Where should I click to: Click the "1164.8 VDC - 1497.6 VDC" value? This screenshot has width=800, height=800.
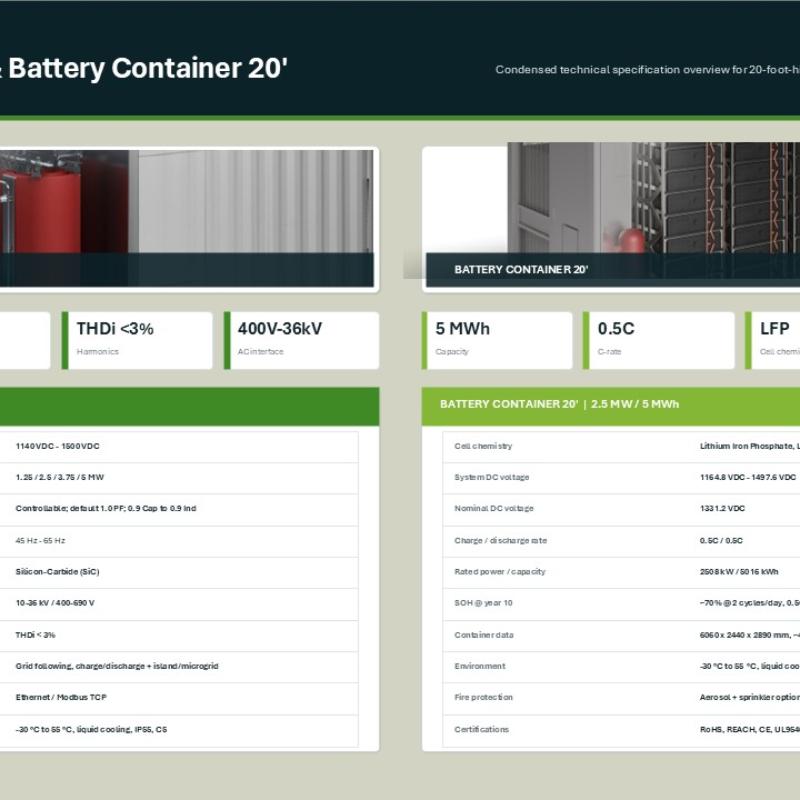pyautogui.click(x=747, y=477)
